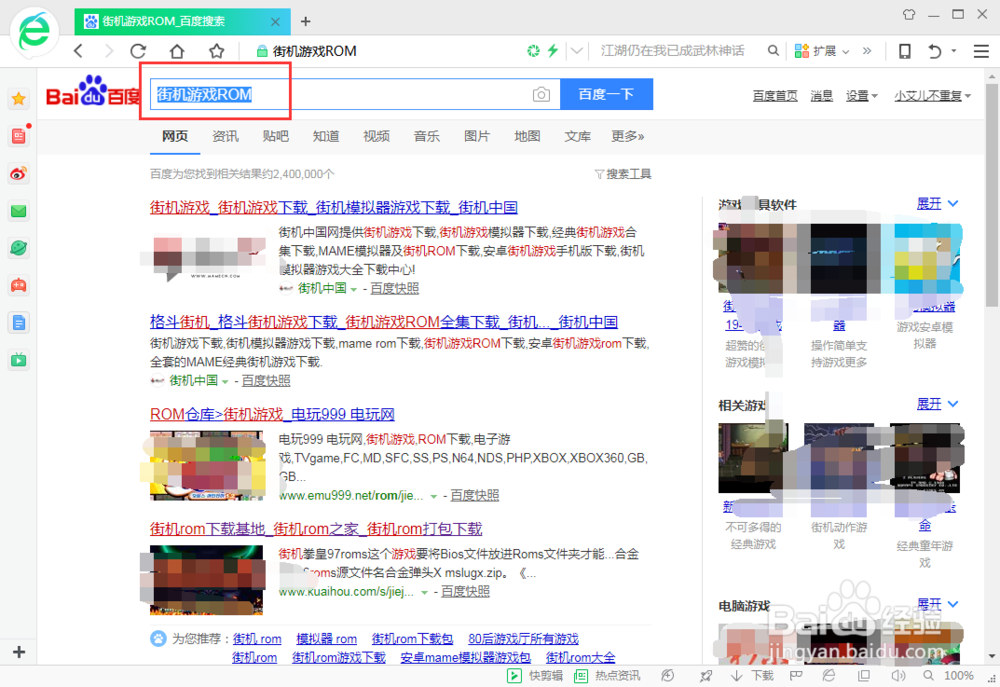Click the 百度一下 search button
This screenshot has width=1000, height=687.
(x=607, y=94)
